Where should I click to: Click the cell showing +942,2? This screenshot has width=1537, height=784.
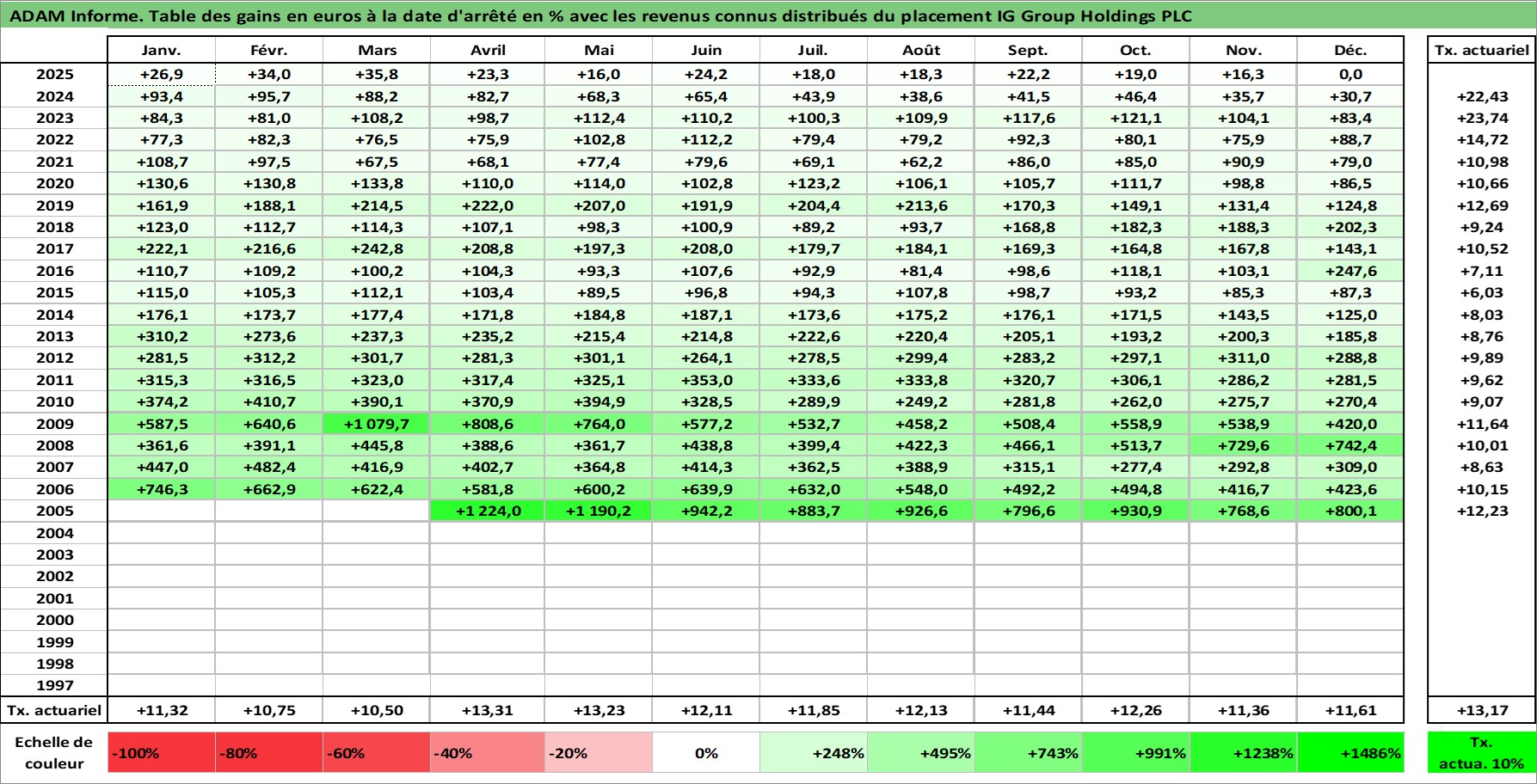[706, 511]
